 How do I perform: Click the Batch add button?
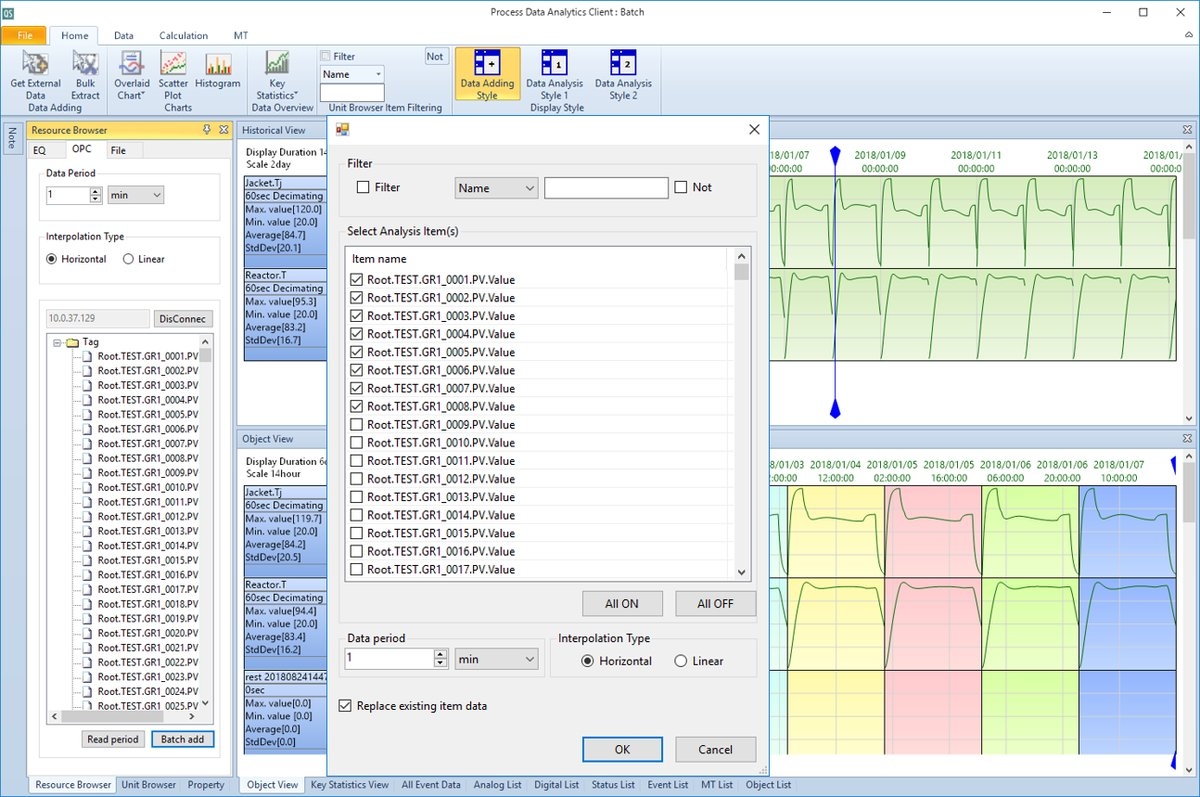(x=182, y=740)
